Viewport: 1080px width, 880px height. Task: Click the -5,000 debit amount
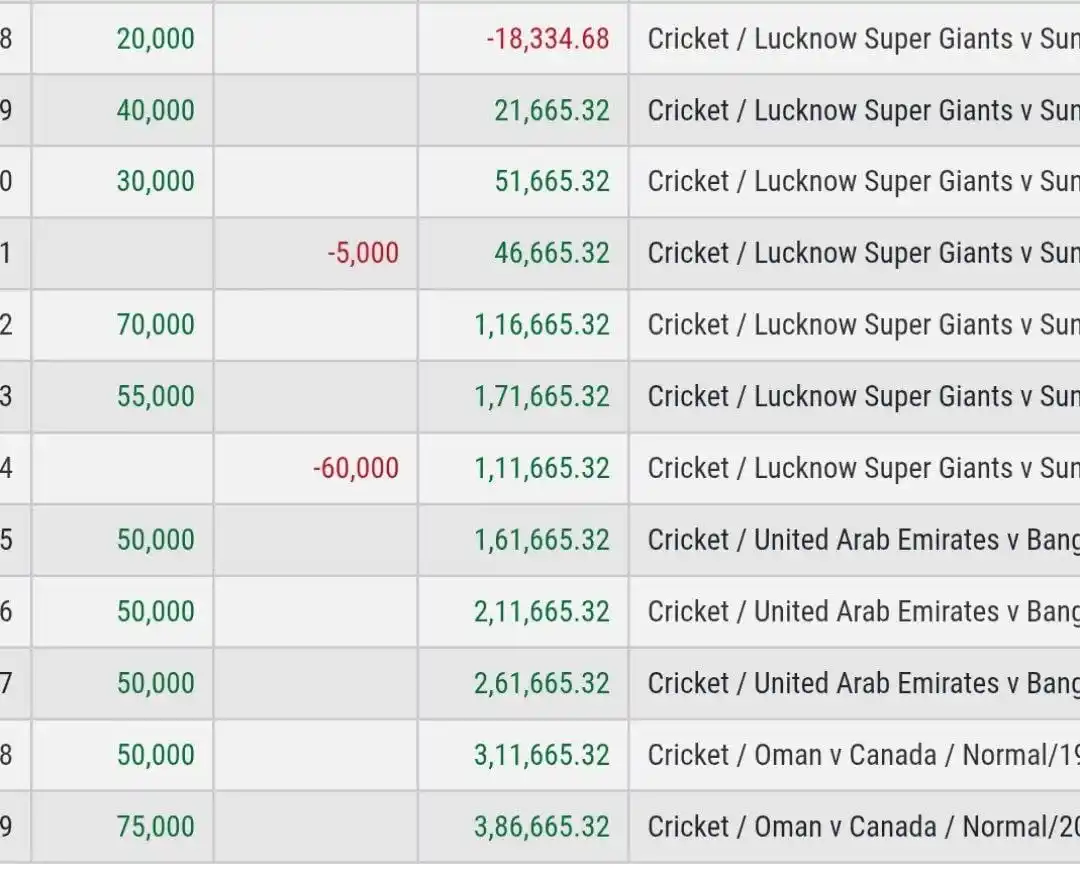[362, 253]
